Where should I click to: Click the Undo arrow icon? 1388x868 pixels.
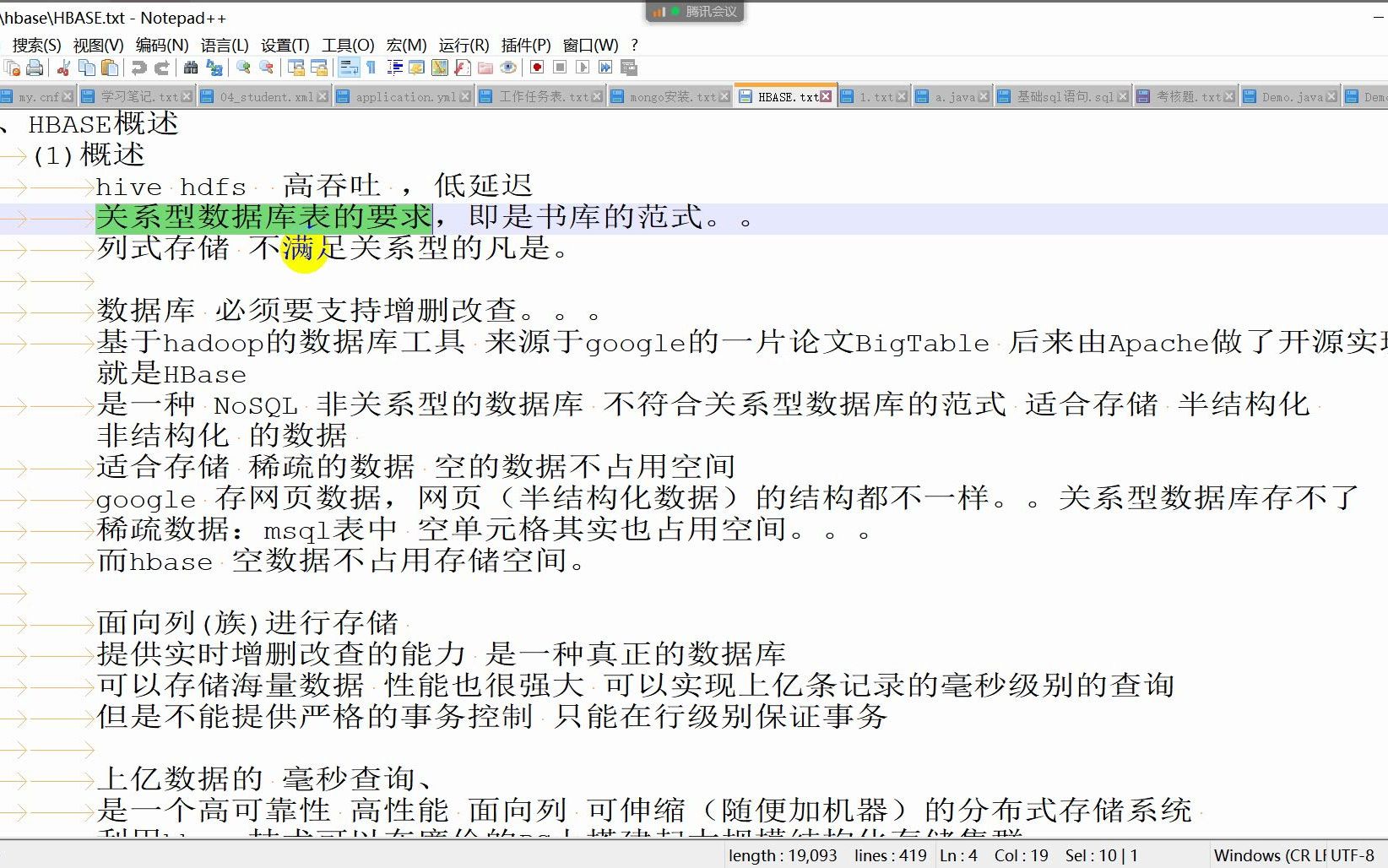coord(138,68)
